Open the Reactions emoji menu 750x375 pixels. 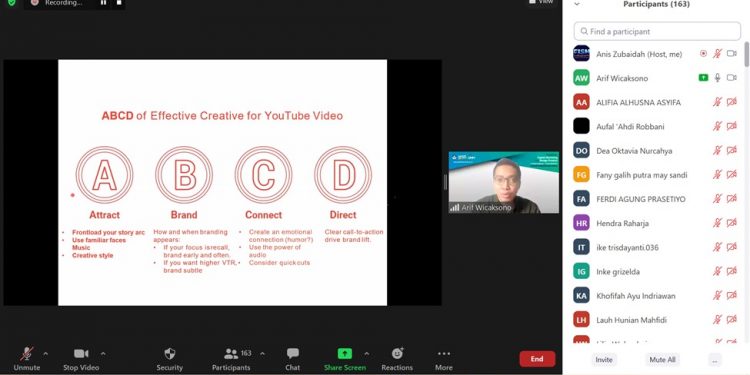(397, 359)
